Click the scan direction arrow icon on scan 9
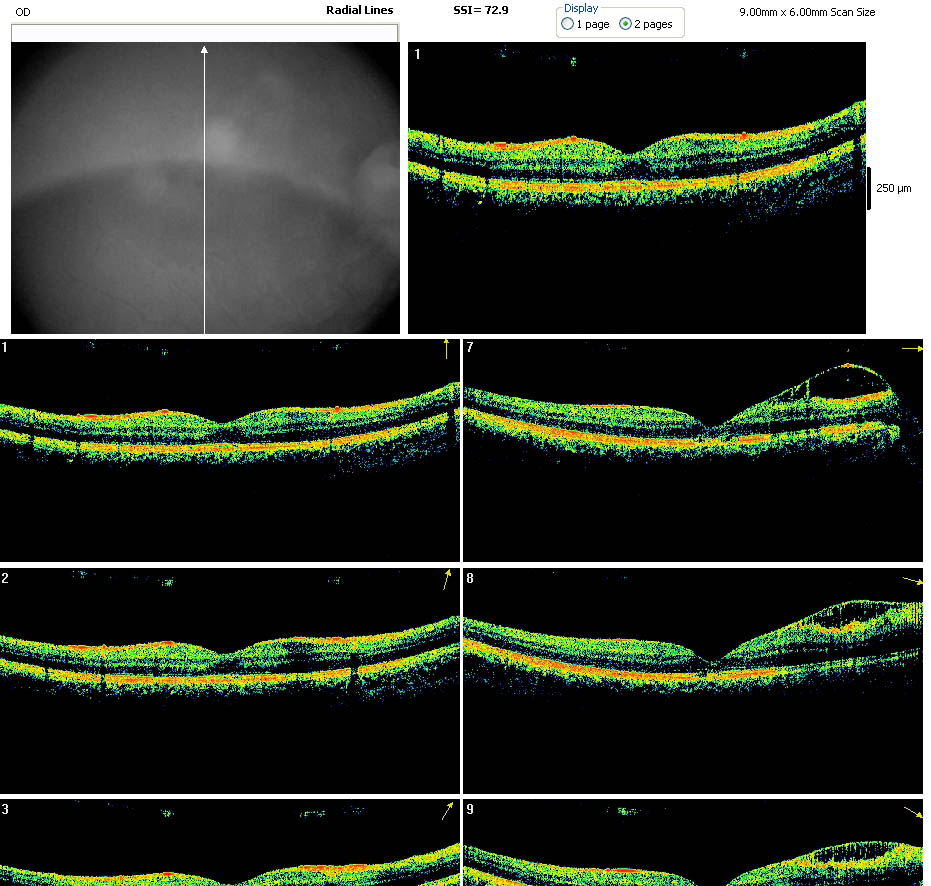 point(913,812)
